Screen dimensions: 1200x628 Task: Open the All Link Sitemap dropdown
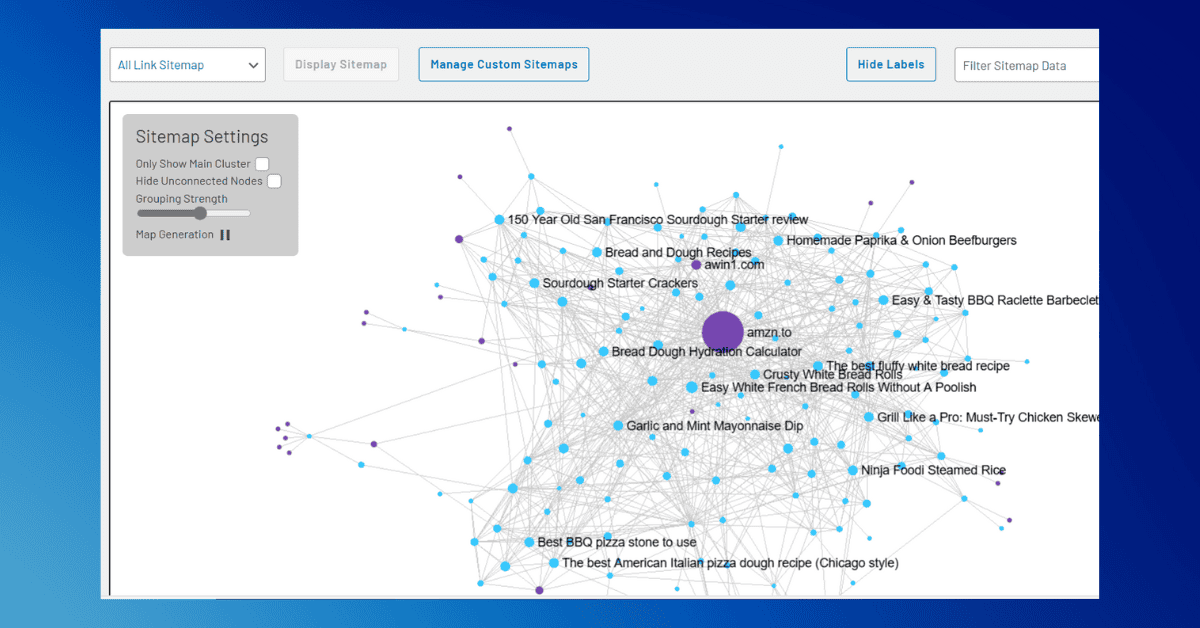tap(188, 65)
